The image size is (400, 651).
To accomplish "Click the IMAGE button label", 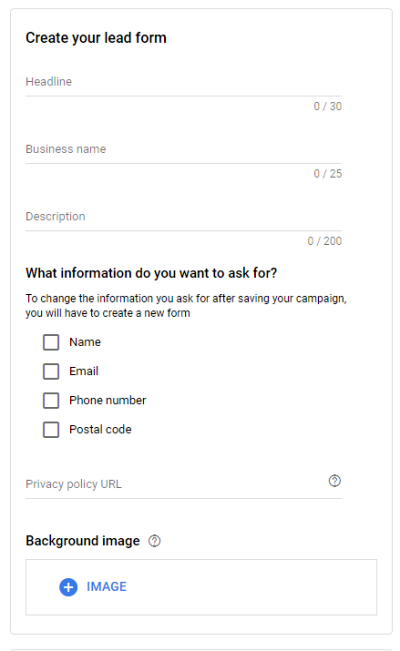I will (x=106, y=587).
